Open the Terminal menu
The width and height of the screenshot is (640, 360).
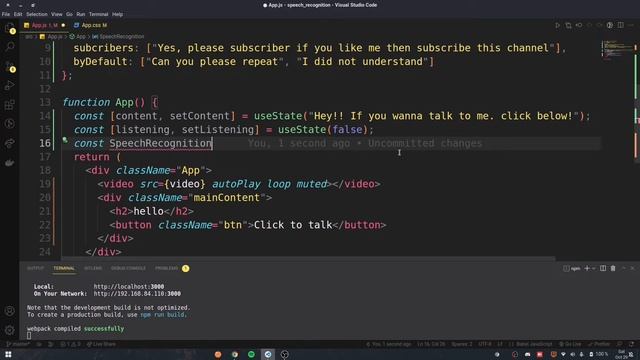pos(98,14)
